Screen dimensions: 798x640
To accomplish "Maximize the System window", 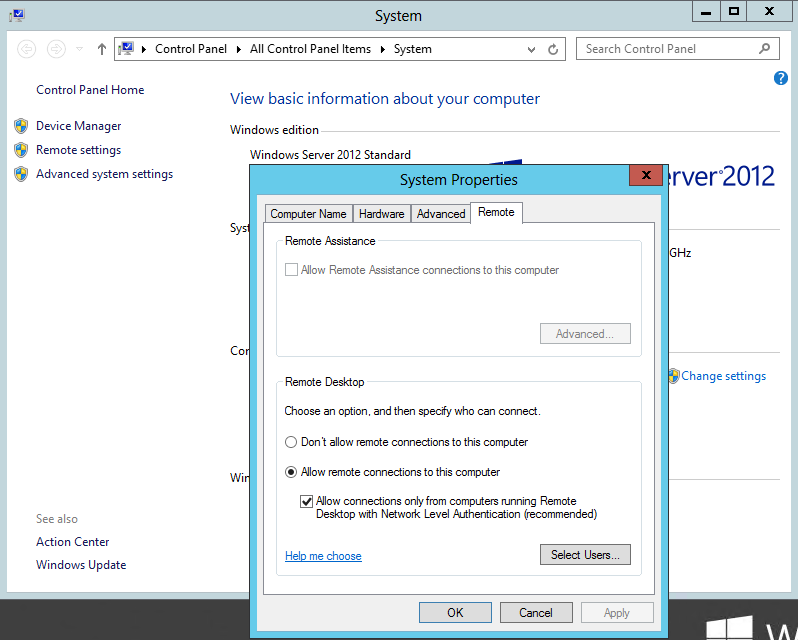I will coord(733,12).
